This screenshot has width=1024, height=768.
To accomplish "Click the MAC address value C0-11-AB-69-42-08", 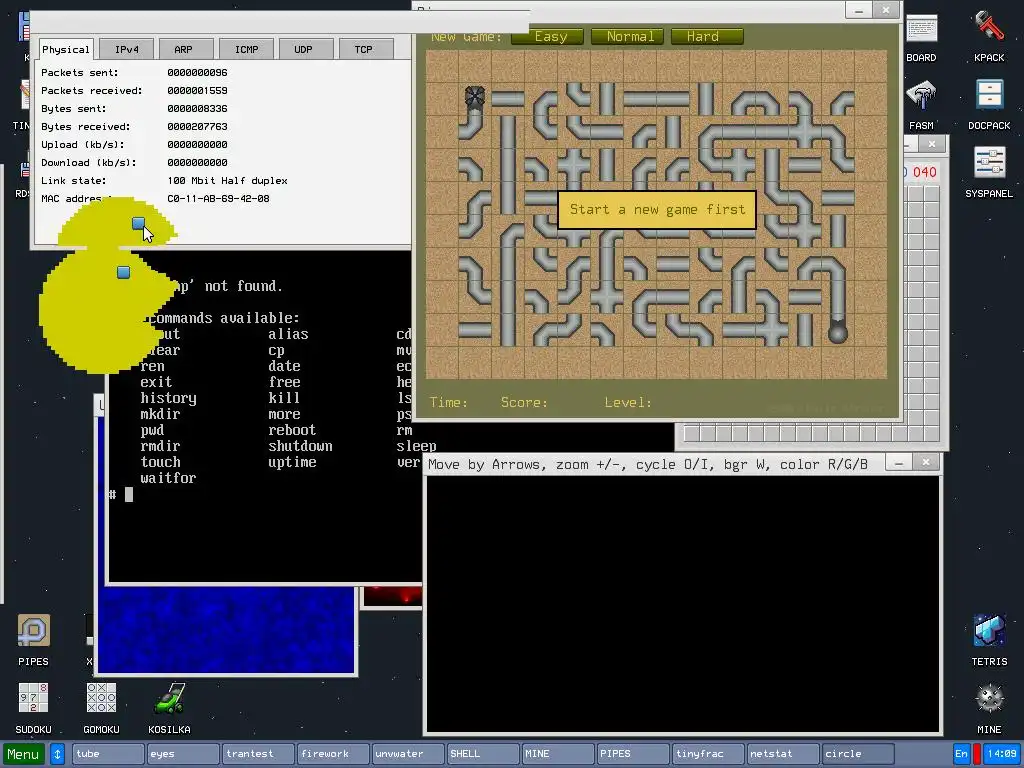I will point(218,199).
